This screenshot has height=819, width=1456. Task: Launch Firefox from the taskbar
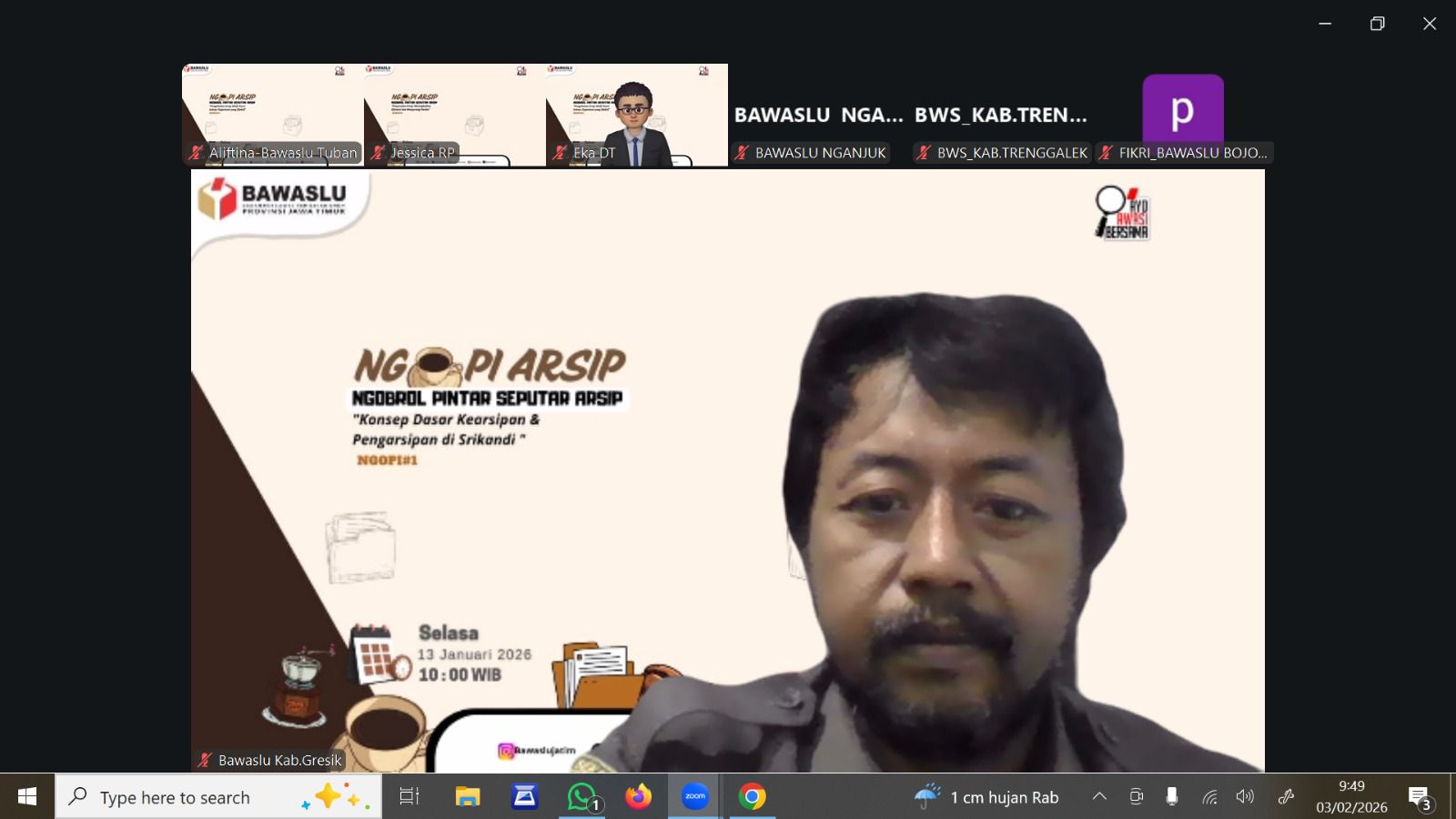tap(638, 797)
